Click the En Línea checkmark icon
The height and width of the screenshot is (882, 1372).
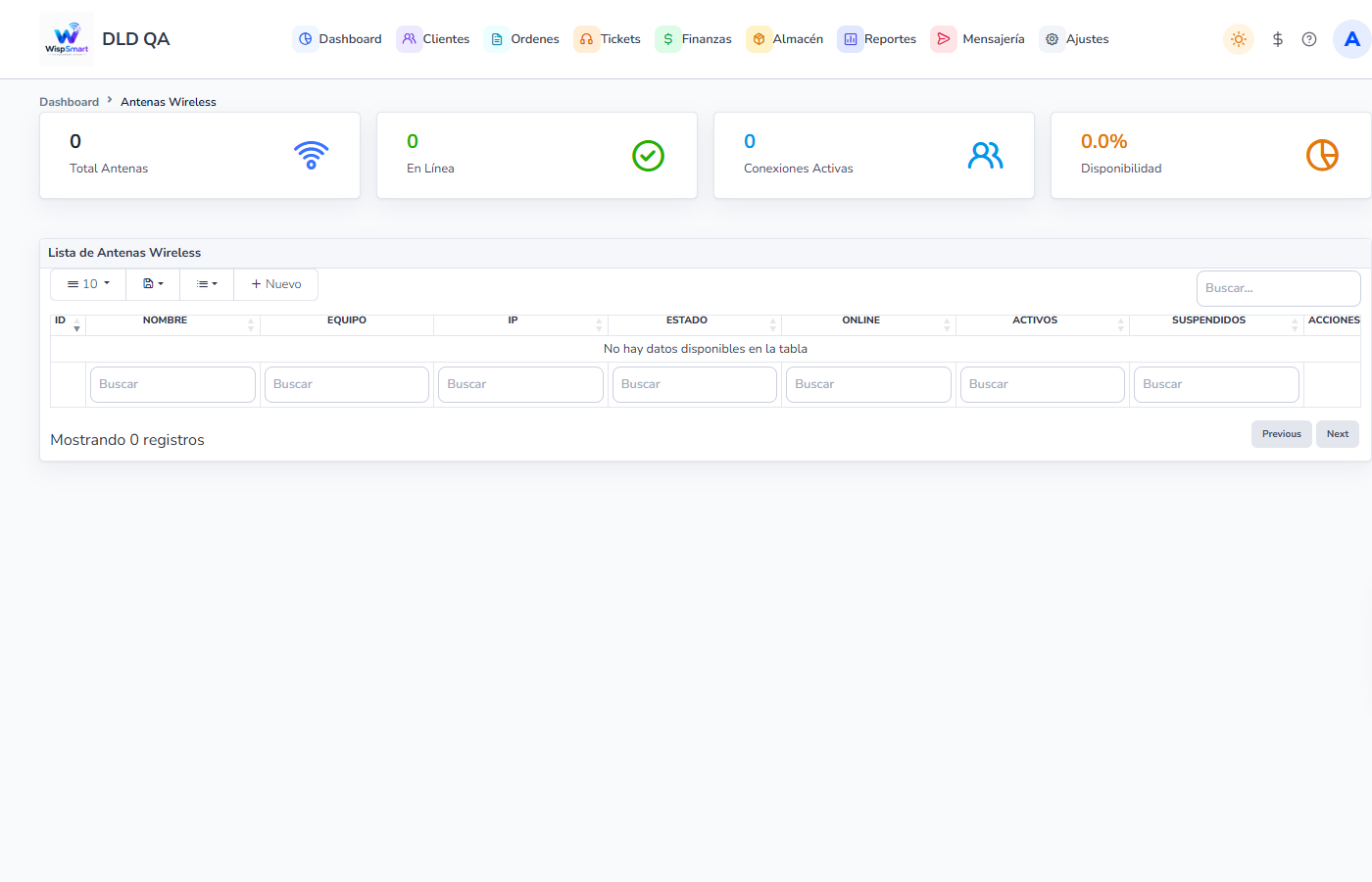(648, 155)
